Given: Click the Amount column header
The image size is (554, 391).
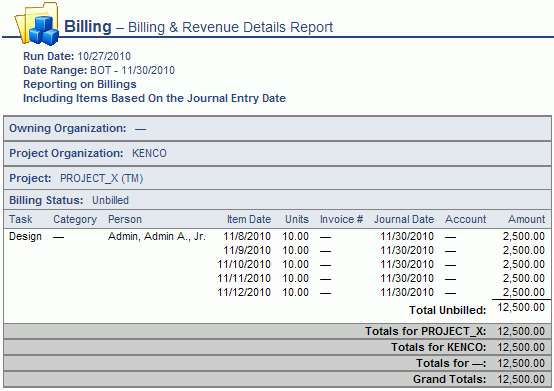Looking at the screenshot, I should [526, 219].
